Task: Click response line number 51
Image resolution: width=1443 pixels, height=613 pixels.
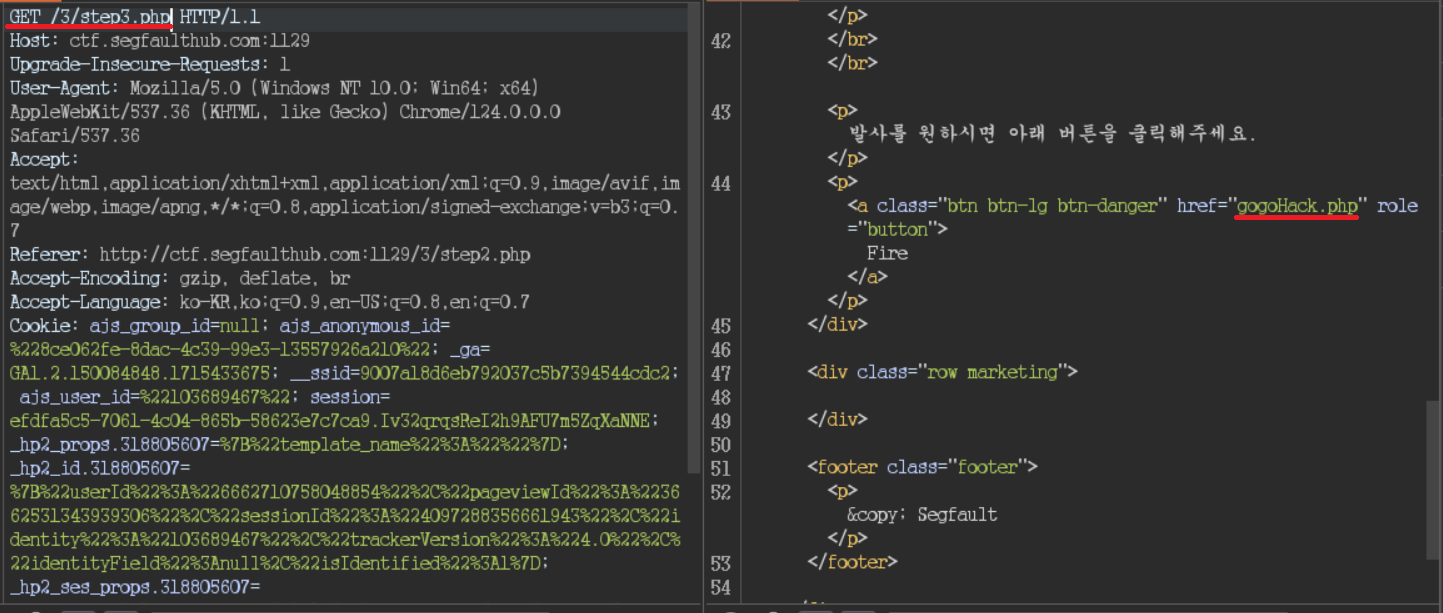Action: 720,468
